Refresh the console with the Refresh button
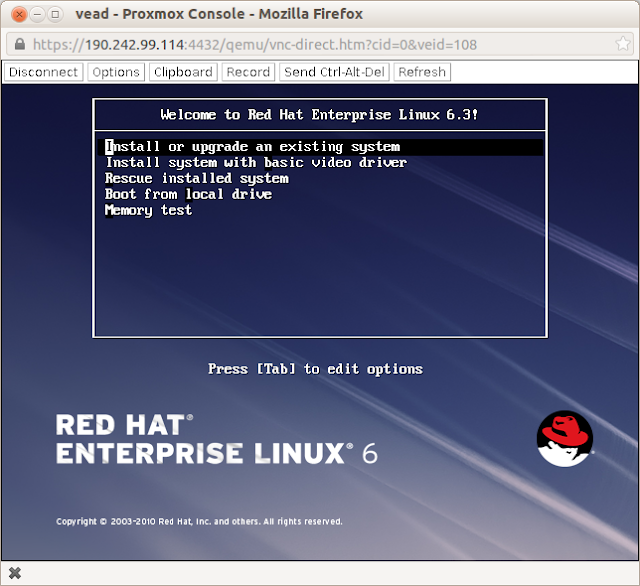 [x=422, y=72]
